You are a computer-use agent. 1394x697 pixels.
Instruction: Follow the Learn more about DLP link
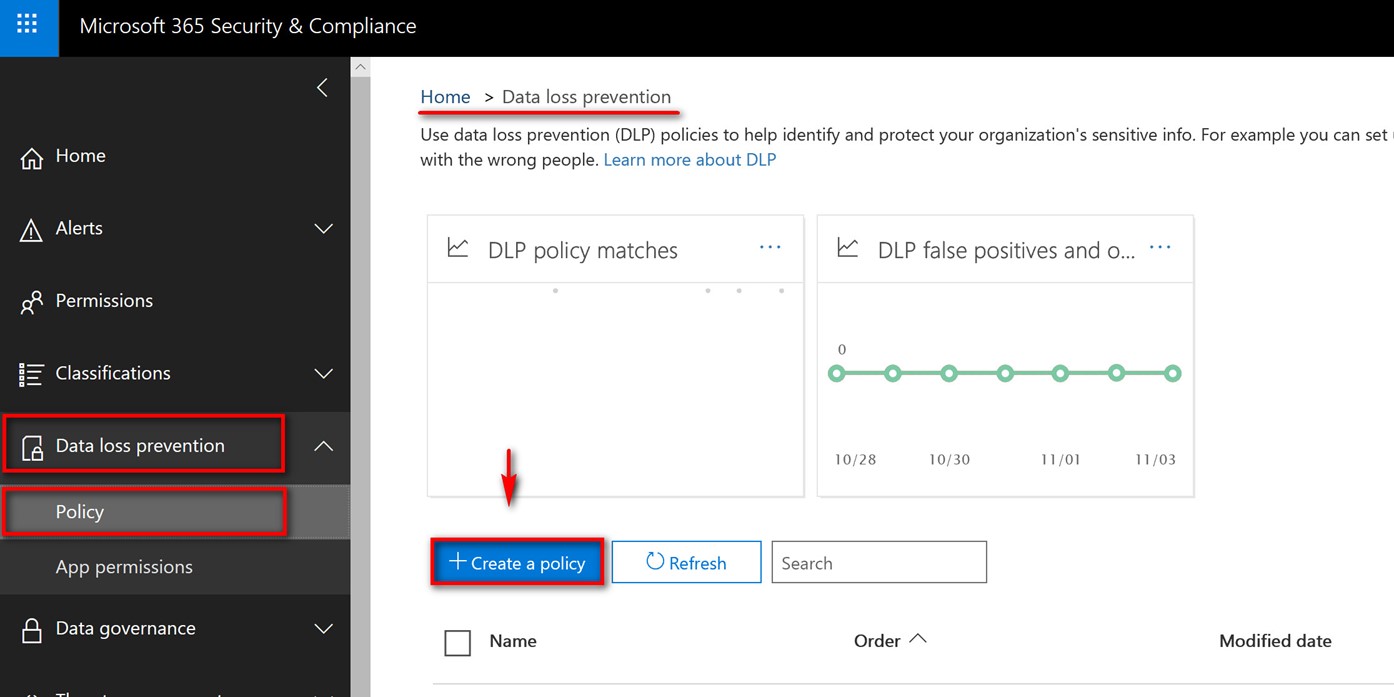click(x=690, y=160)
